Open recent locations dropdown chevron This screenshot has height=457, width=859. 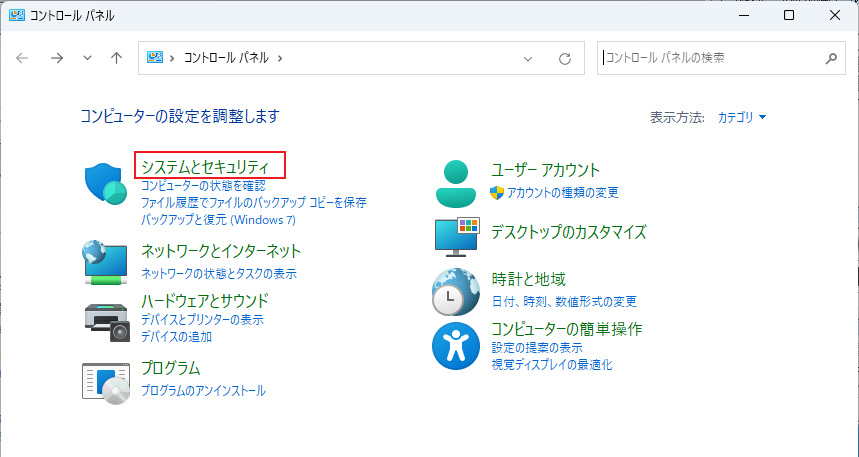click(87, 58)
